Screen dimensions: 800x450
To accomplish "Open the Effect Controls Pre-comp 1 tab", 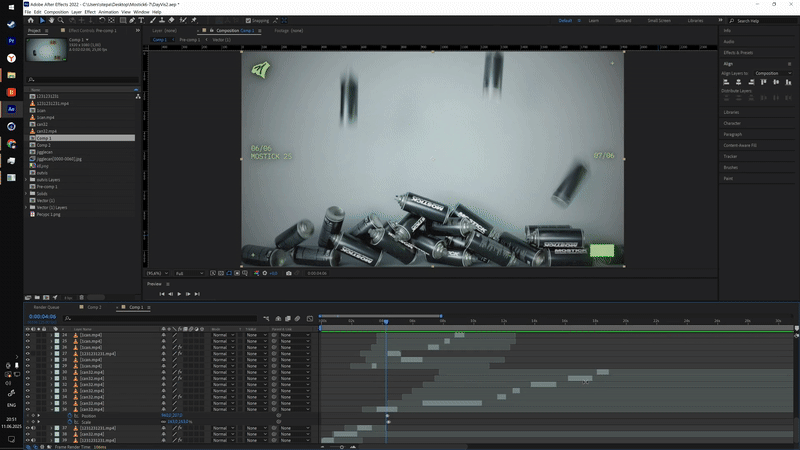I will [92, 31].
